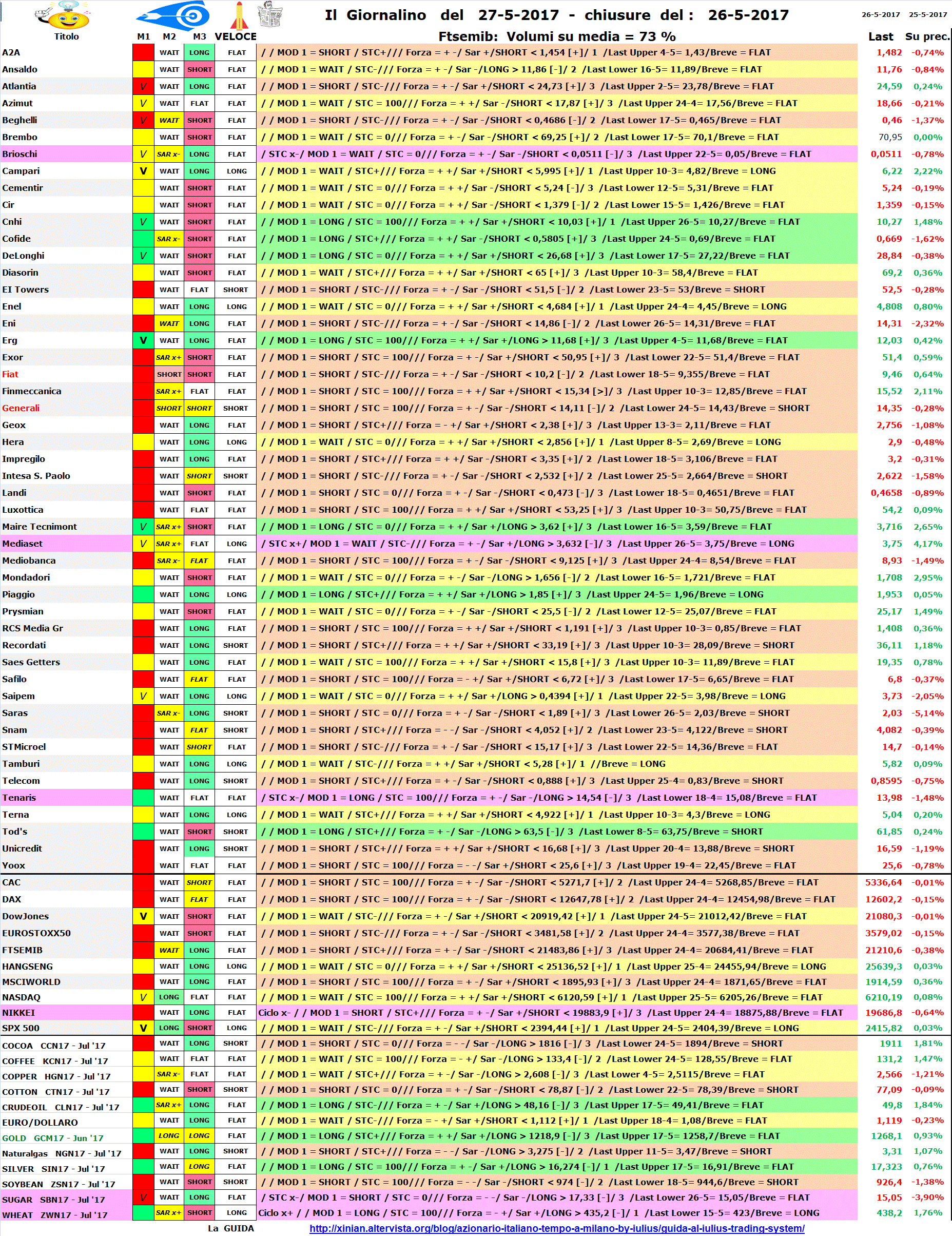The width and height of the screenshot is (952, 1236).
Task: Click the Su prec. column header
Action: [927, 36]
